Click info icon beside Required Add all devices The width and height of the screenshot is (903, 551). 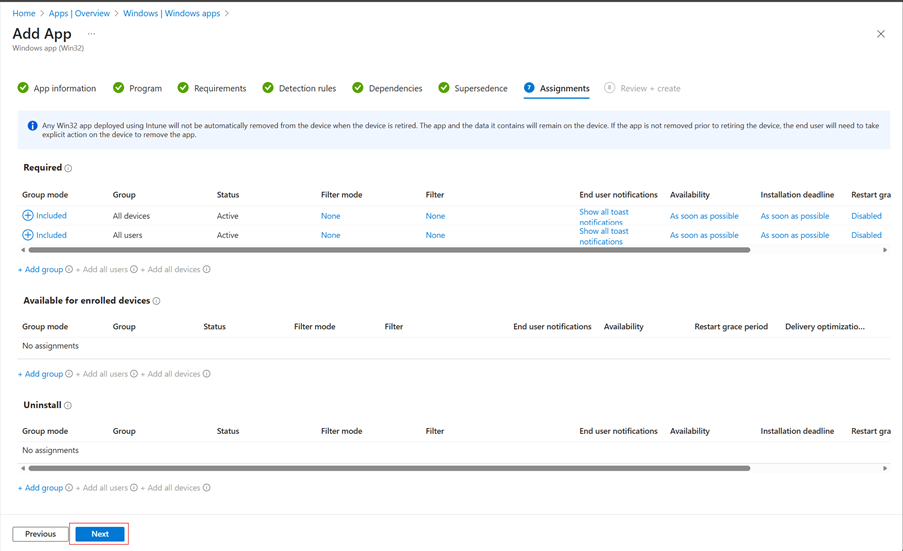point(206,269)
